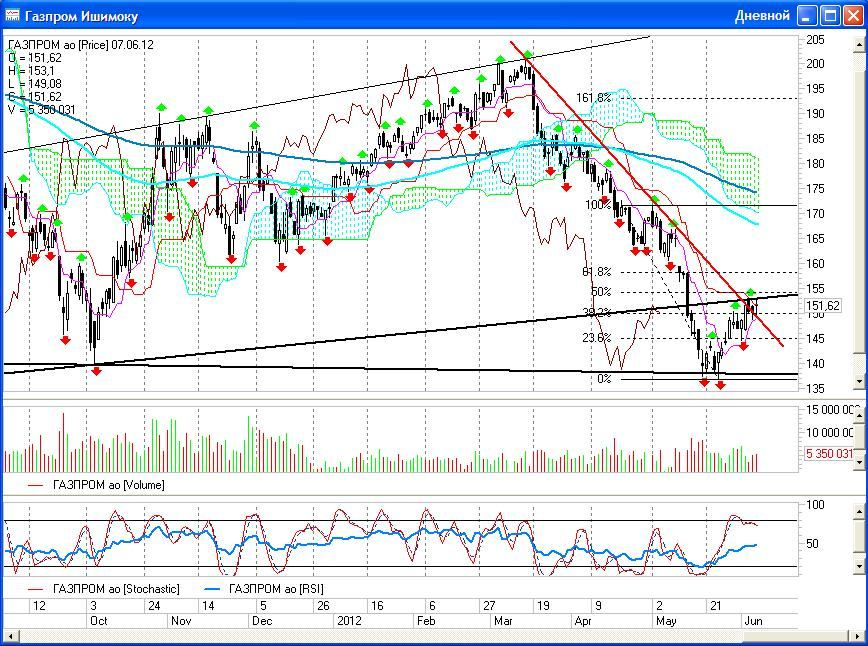This screenshot has width=868, height=646.
Task: Click the "135" price axis label
Action: click(815, 389)
